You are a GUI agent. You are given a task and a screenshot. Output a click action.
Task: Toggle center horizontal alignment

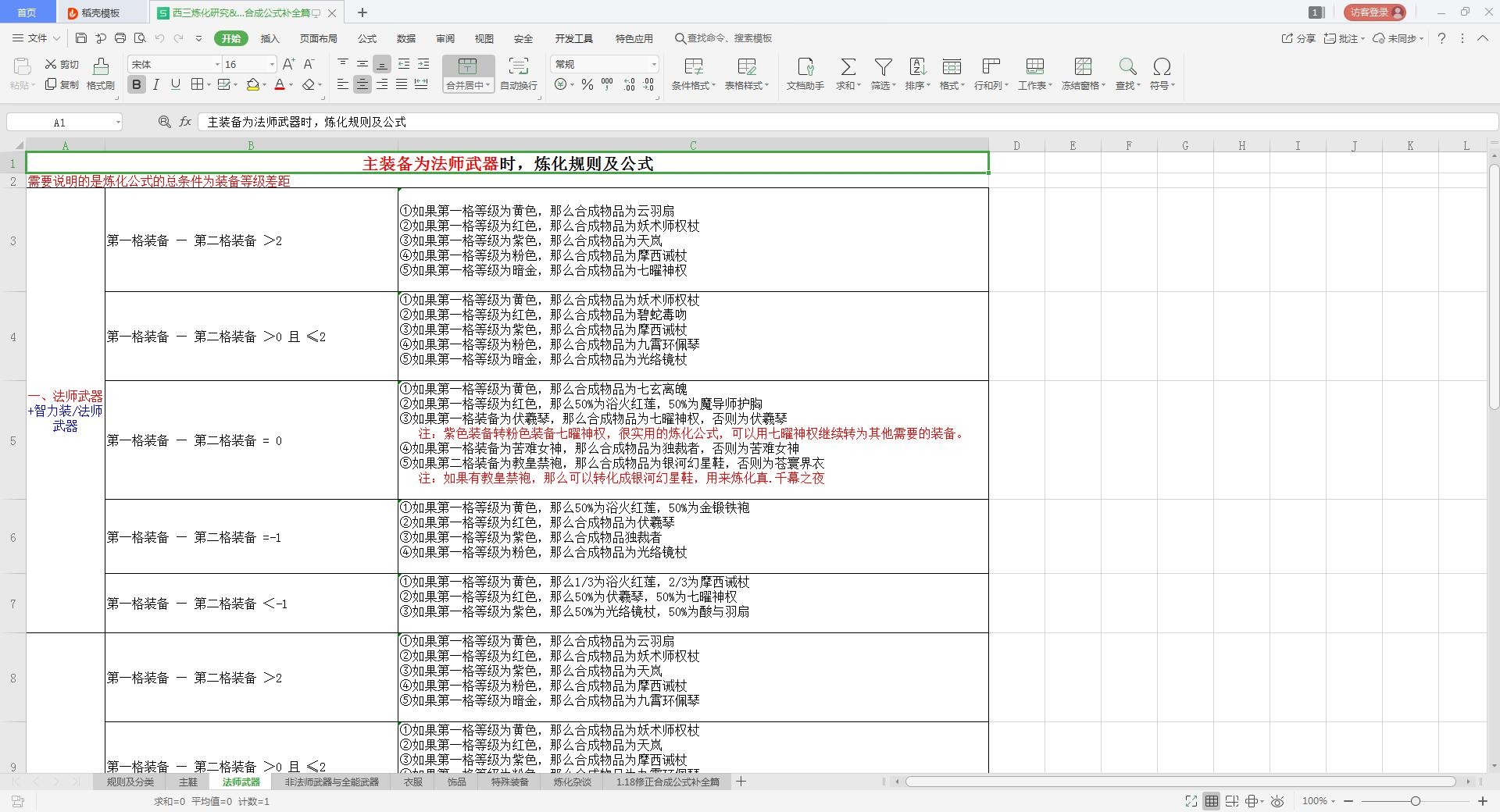(362, 84)
